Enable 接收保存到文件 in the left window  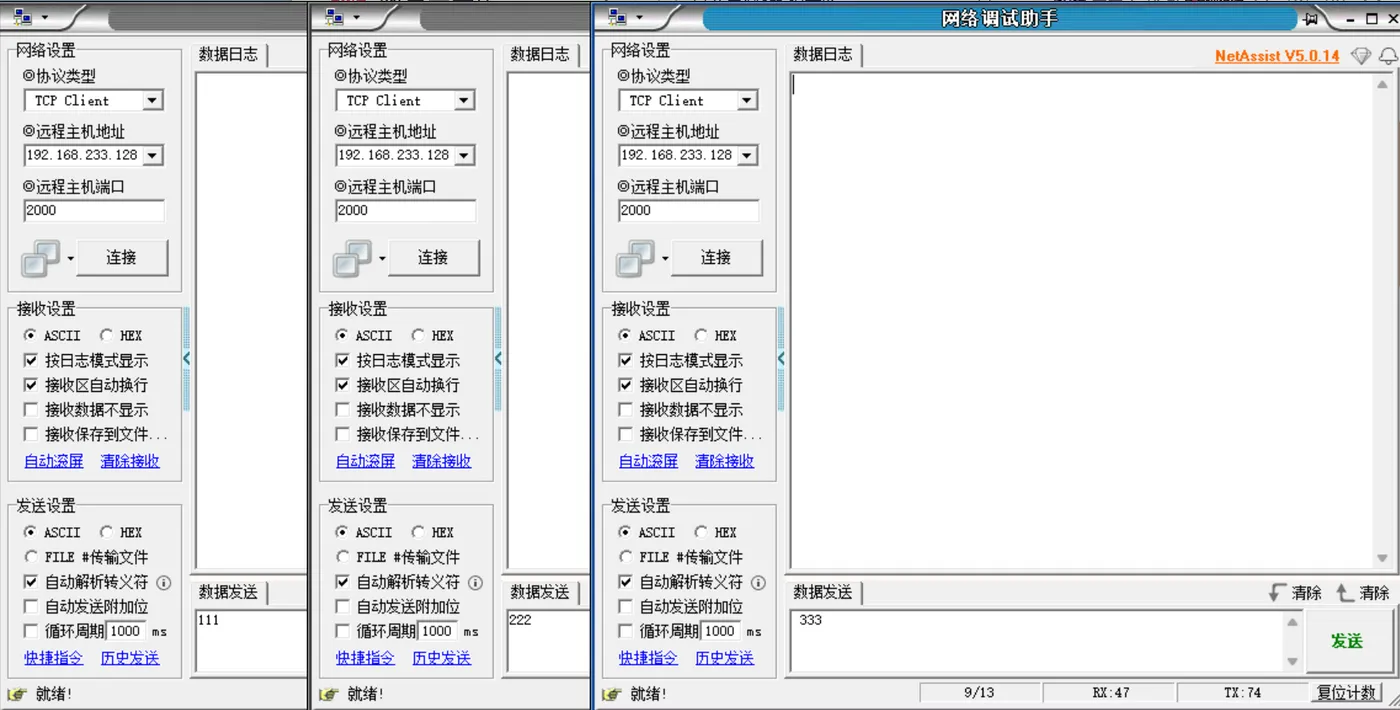point(31,434)
